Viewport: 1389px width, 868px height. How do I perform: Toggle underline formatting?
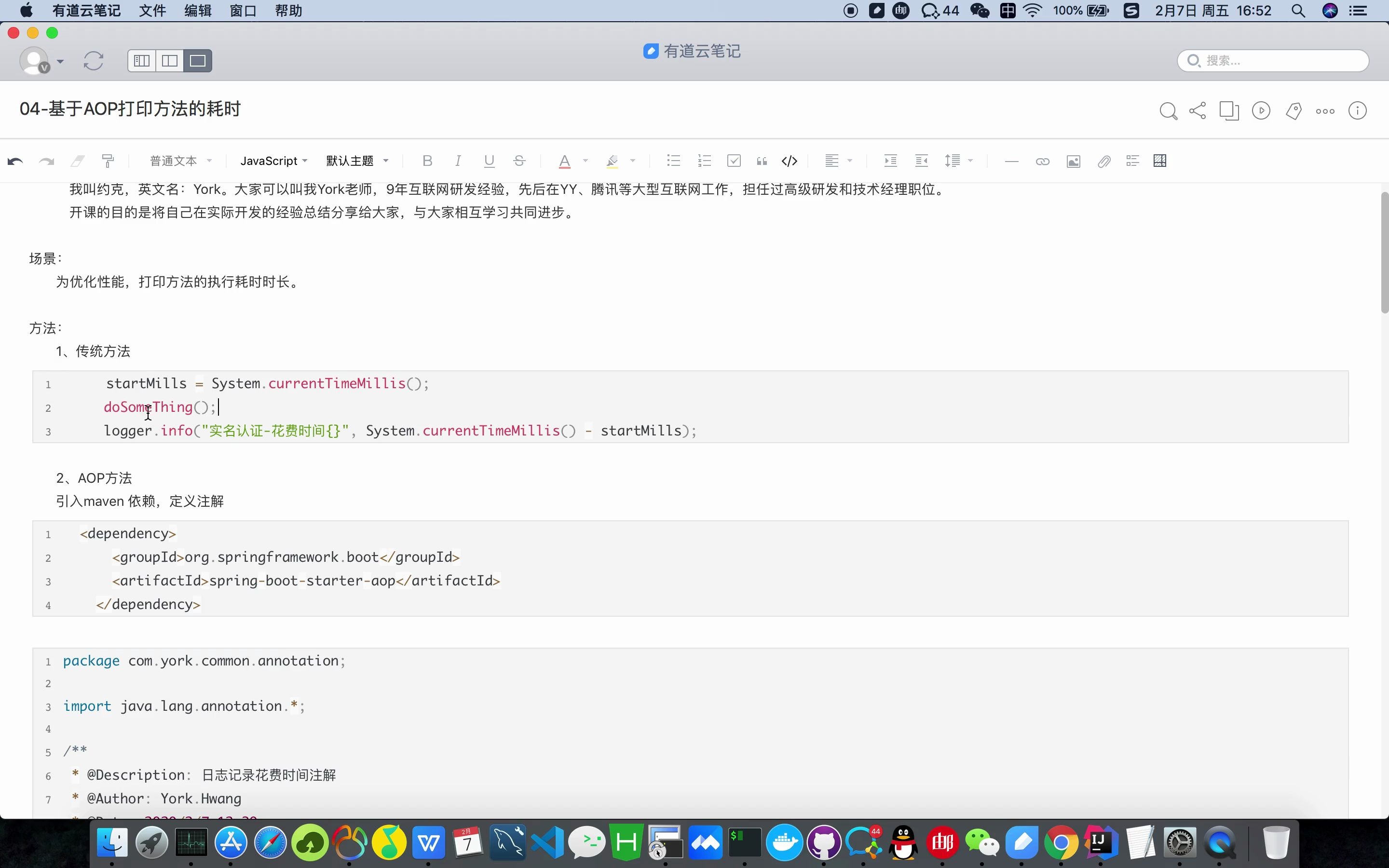(x=489, y=162)
